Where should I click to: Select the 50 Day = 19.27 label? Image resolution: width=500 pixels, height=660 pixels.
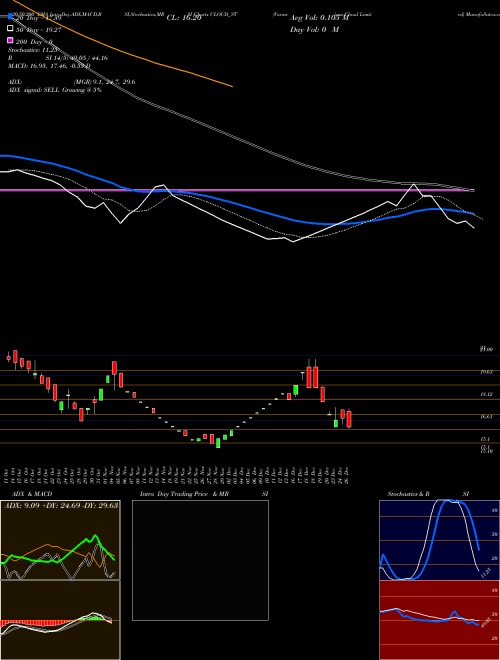pos(39,30)
